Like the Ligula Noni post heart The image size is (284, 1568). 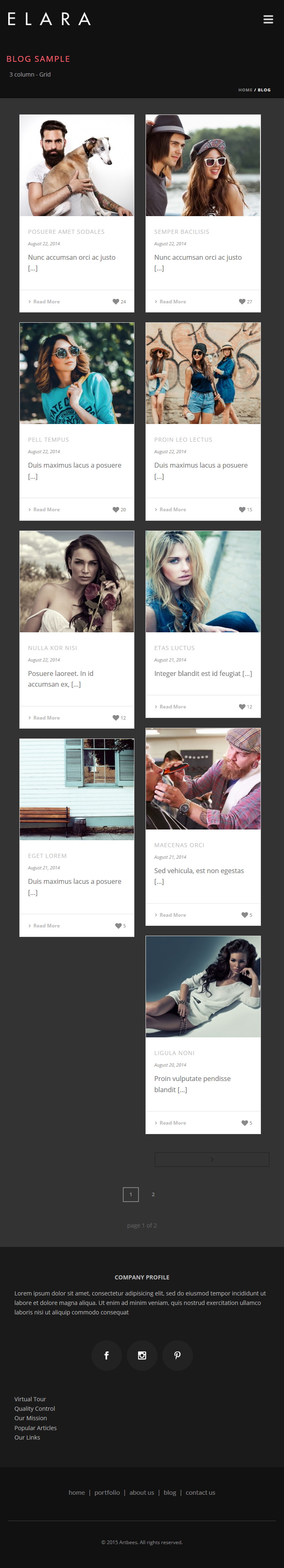point(244,1123)
